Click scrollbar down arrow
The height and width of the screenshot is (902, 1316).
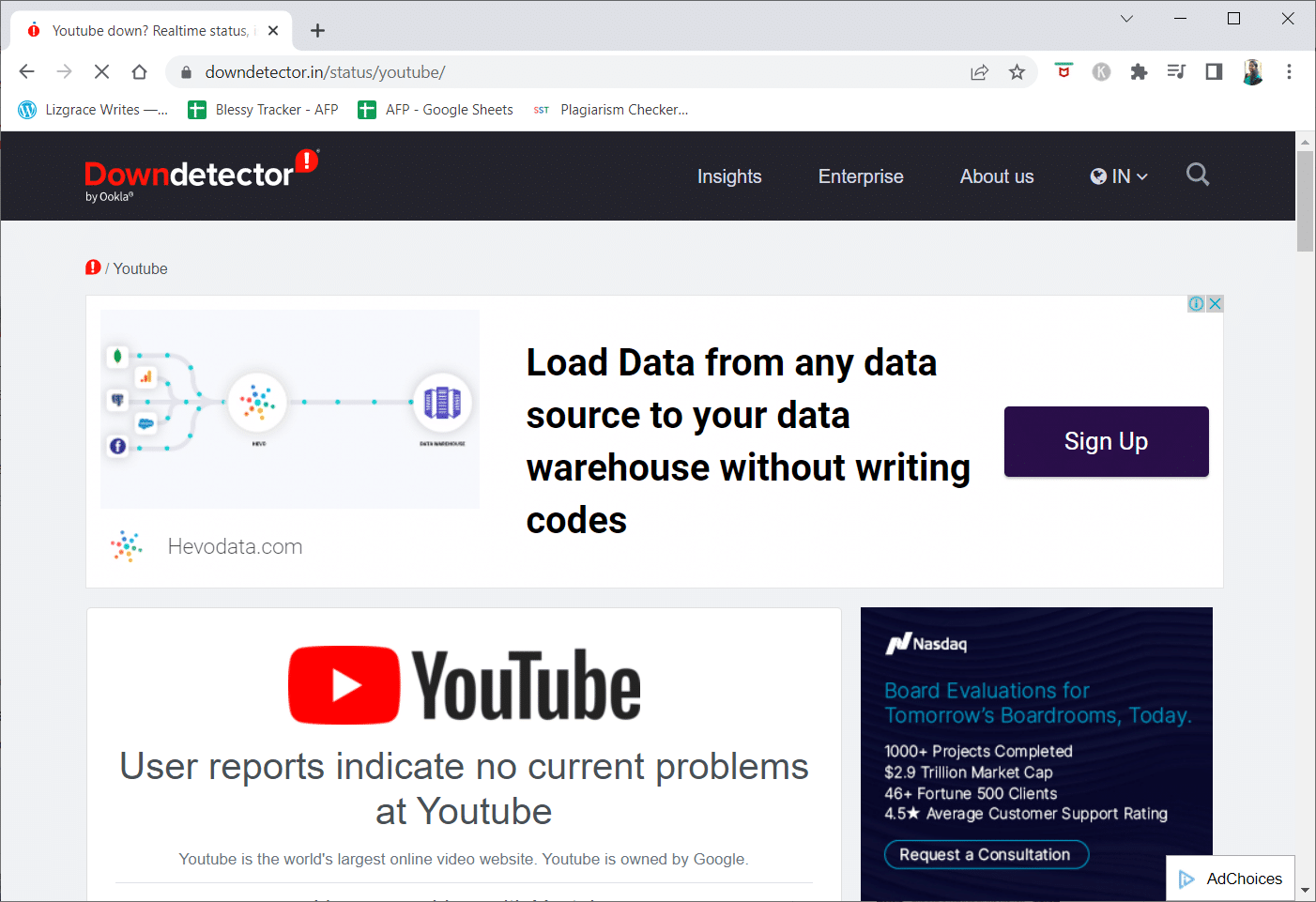click(1305, 890)
